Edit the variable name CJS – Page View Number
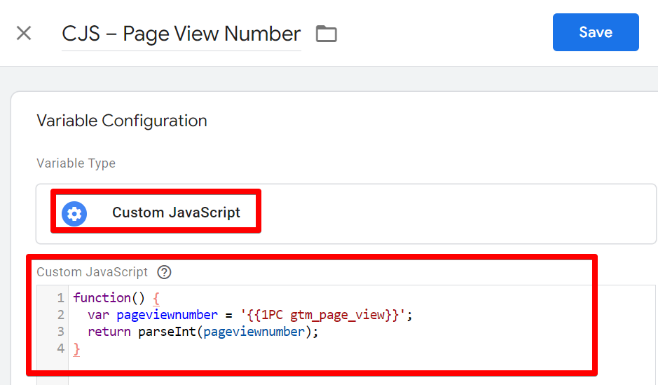The image size is (658, 385). pyautogui.click(x=181, y=34)
